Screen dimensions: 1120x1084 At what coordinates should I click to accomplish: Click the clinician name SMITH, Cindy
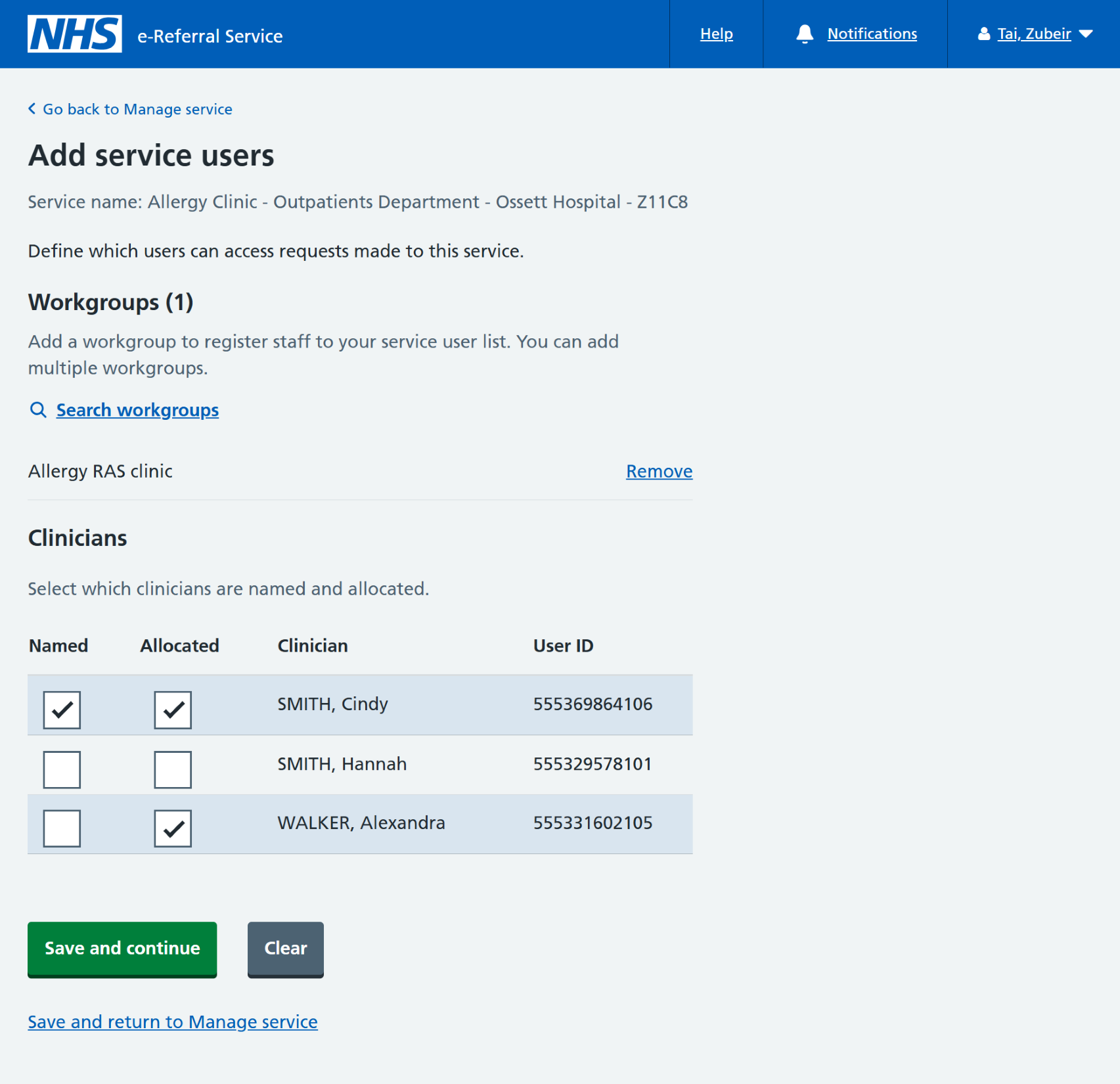coord(332,704)
